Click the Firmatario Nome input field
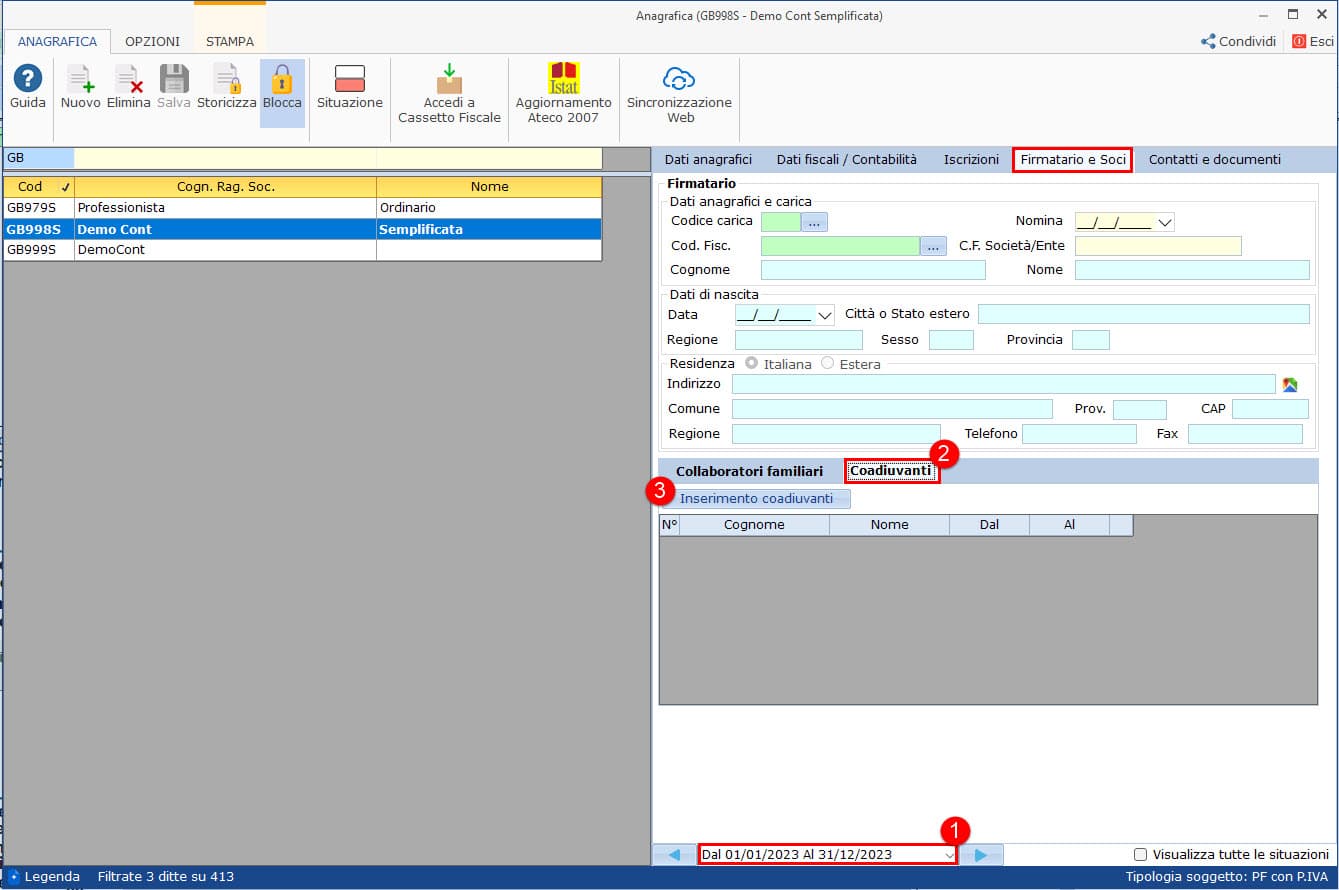 (x=1192, y=270)
